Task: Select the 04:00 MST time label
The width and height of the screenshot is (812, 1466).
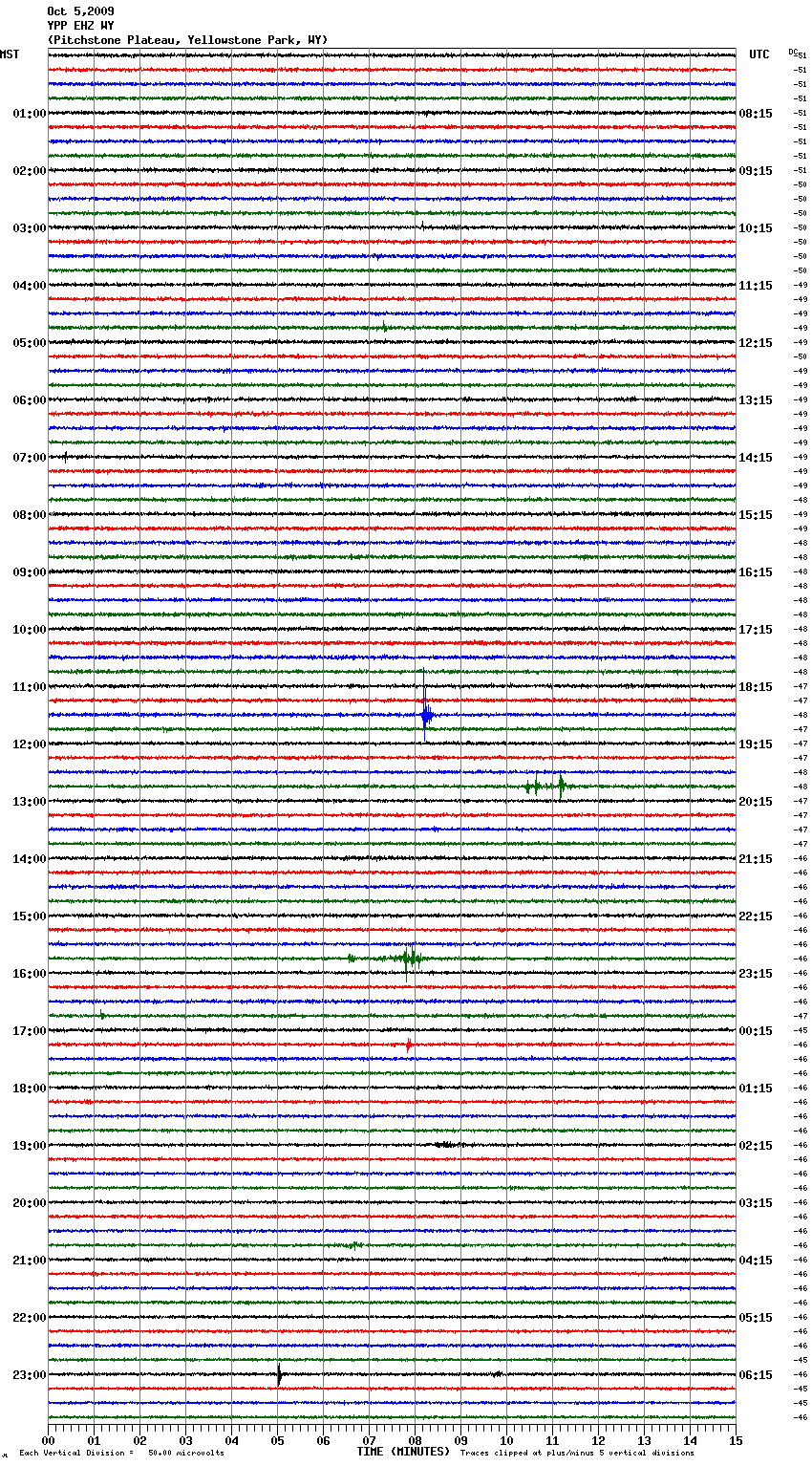Action: tap(29, 286)
